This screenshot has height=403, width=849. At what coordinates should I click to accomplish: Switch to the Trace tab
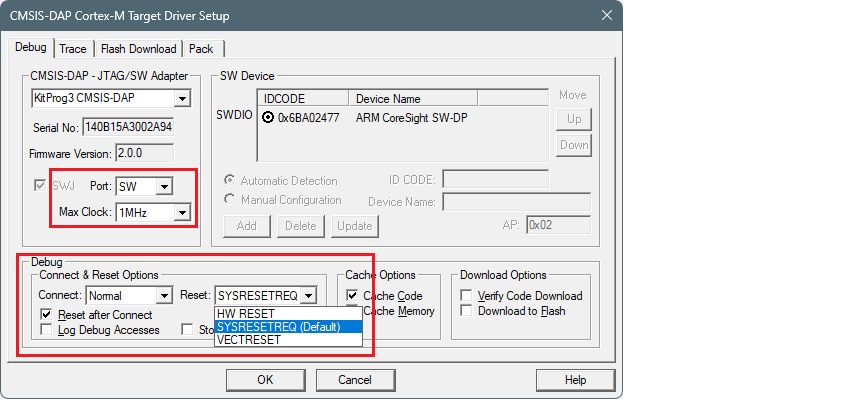(73, 48)
